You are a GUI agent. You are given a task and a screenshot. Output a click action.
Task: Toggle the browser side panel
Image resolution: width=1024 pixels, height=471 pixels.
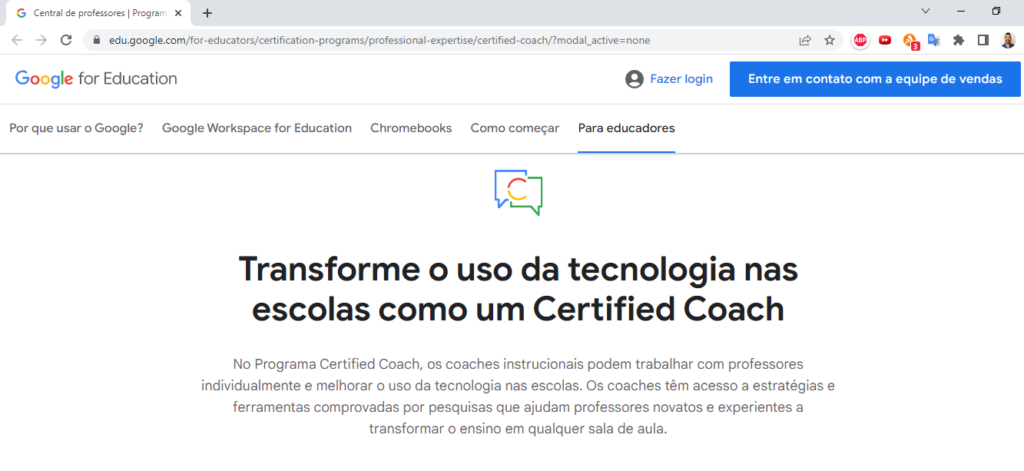pos(983,40)
